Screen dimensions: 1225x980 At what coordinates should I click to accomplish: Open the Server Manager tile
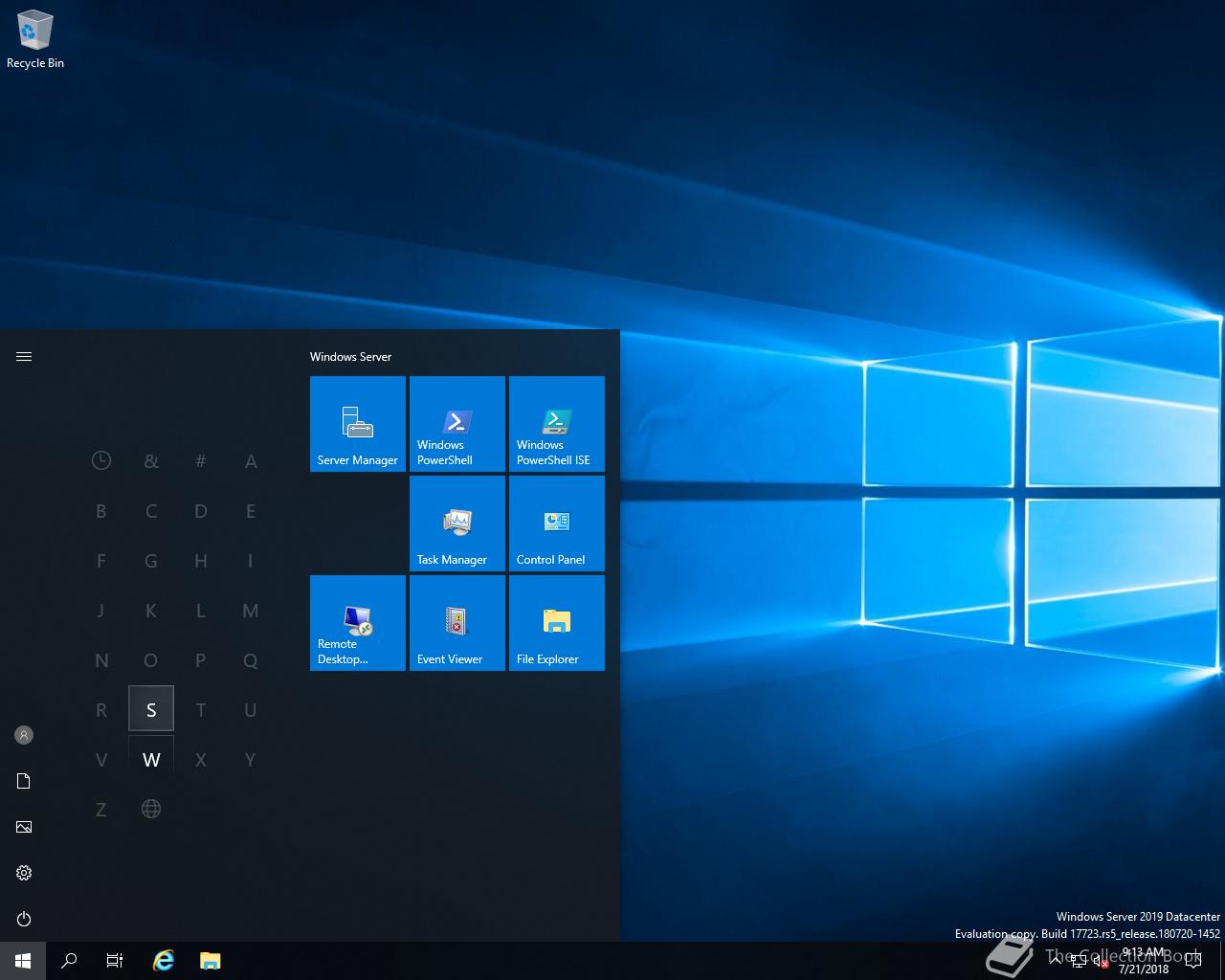(358, 424)
